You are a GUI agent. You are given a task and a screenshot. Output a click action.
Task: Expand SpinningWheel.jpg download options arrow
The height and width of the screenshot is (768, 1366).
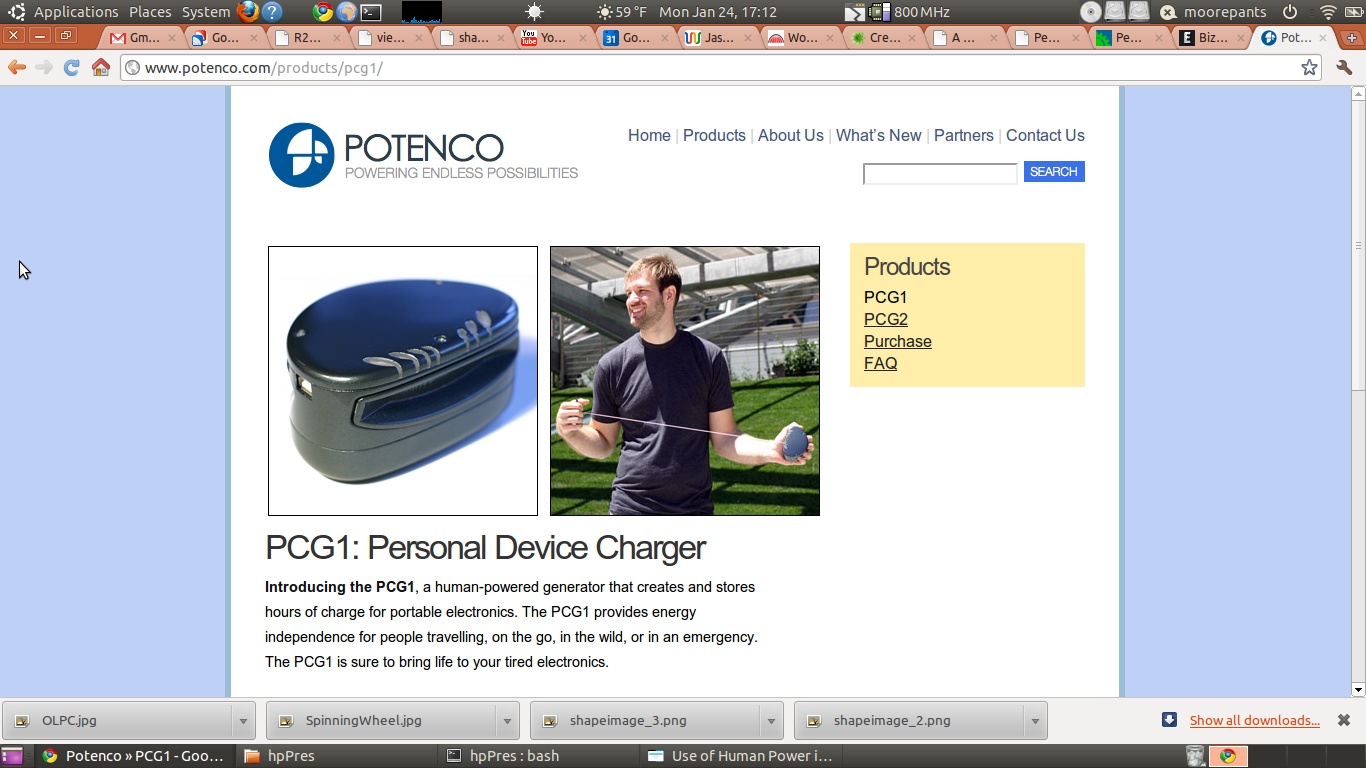tap(507, 720)
